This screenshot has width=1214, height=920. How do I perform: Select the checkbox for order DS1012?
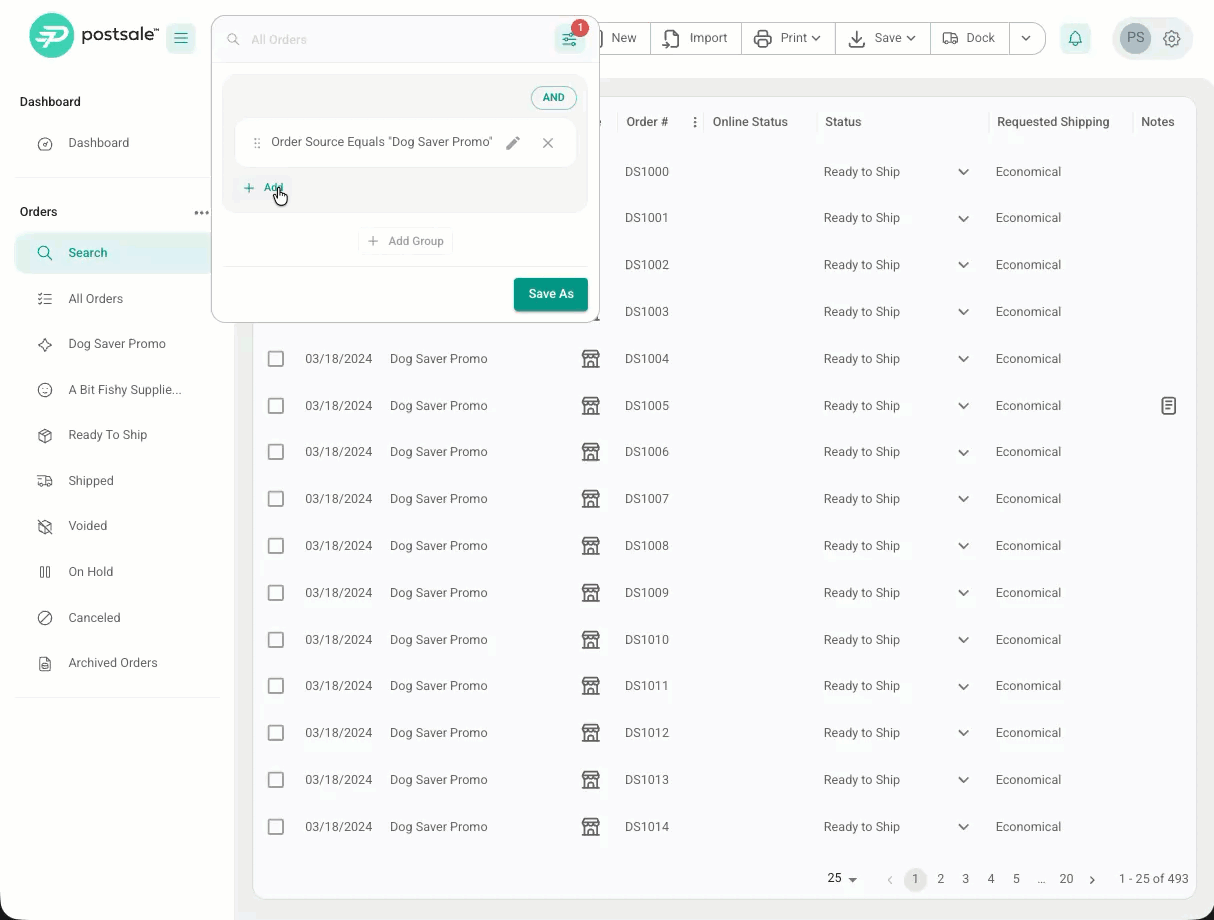pos(276,733)
